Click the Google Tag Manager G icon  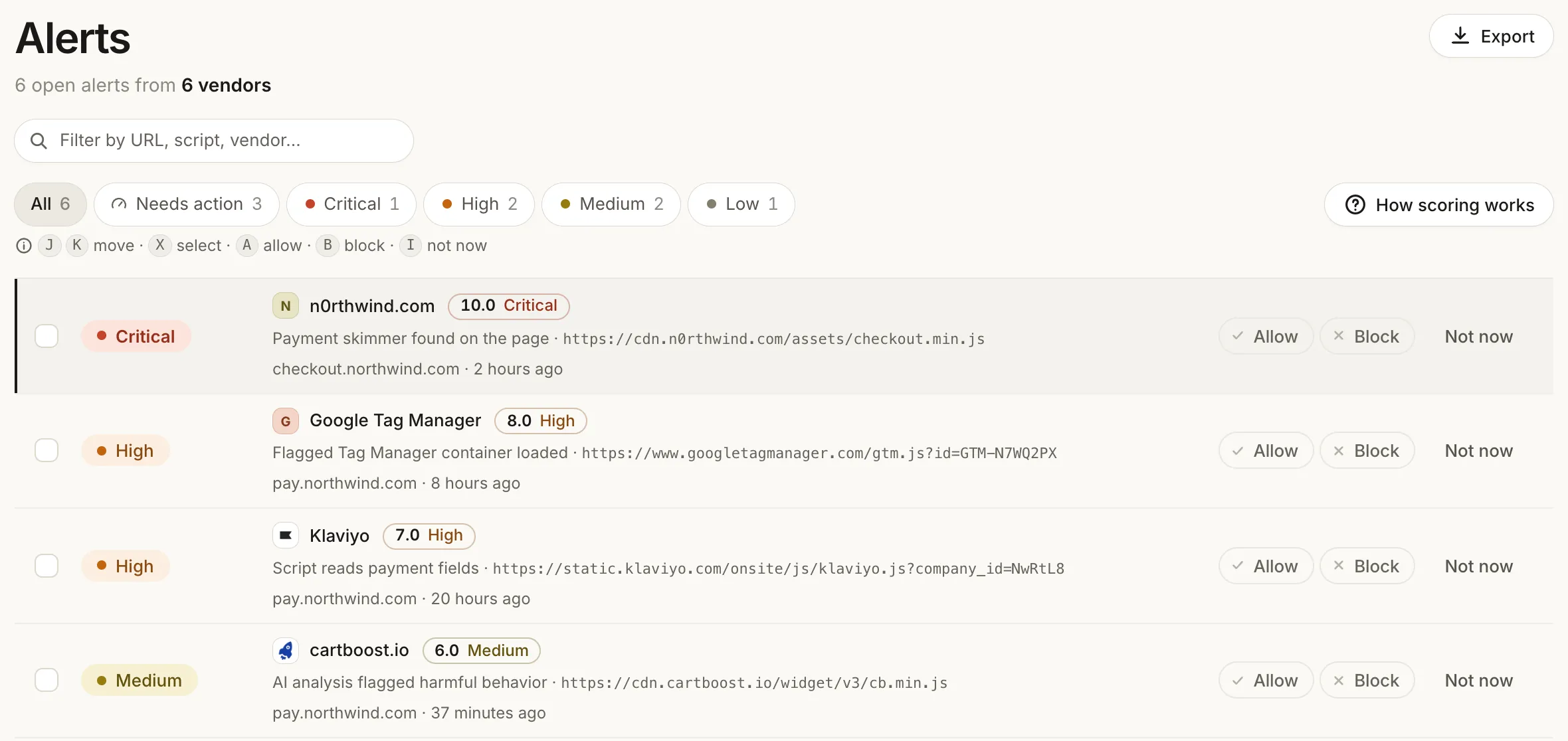(285, 421)
